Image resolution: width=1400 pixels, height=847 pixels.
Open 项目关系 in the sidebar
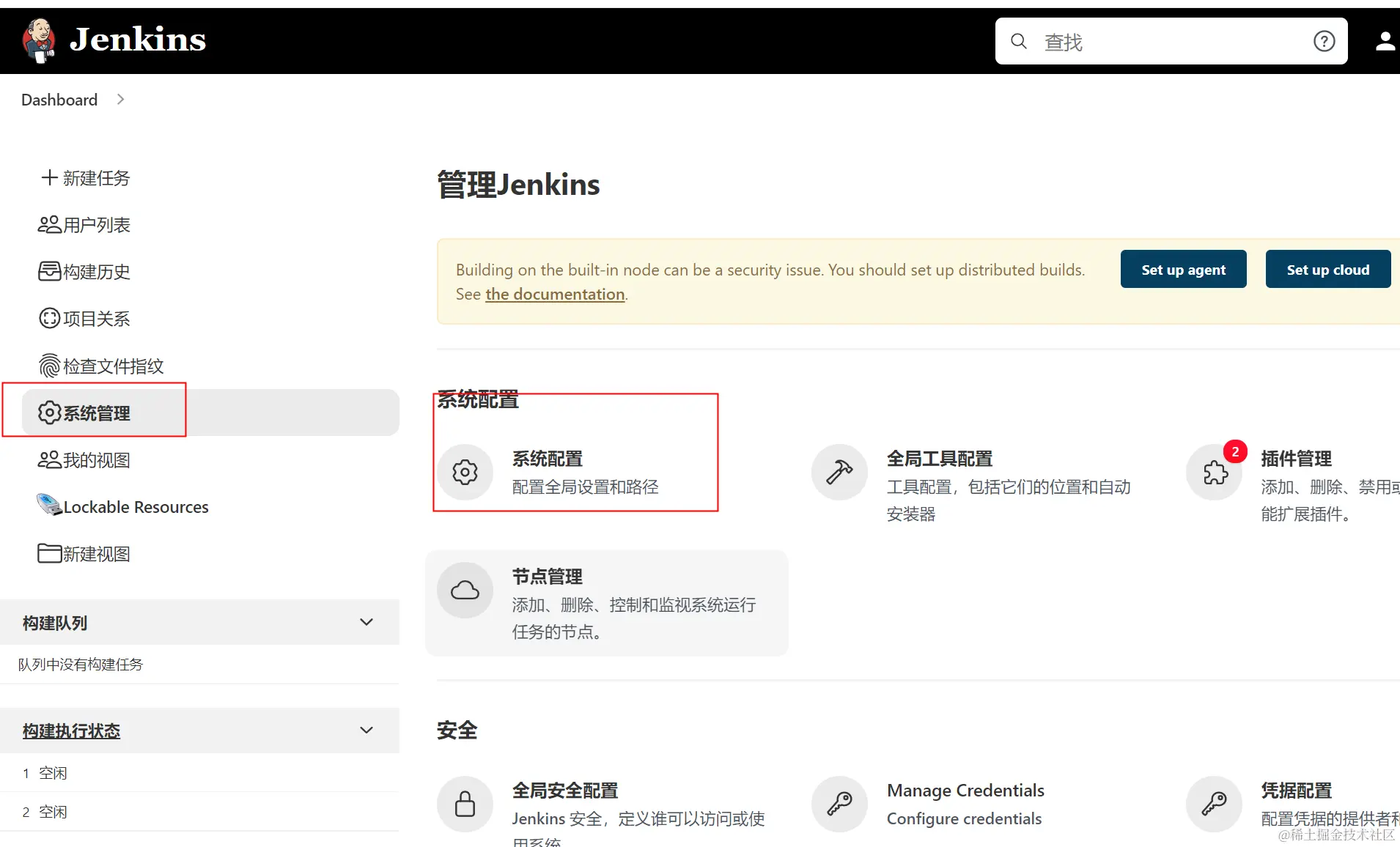click(97, 319)
